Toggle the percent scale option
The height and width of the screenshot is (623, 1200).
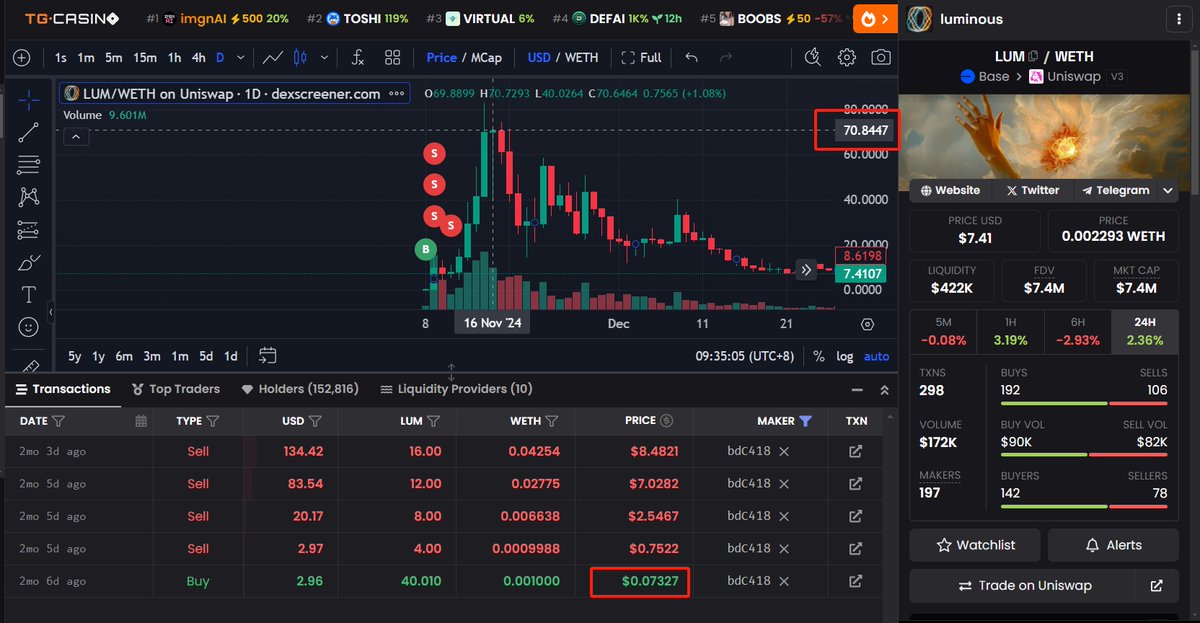tap(819, 356)
